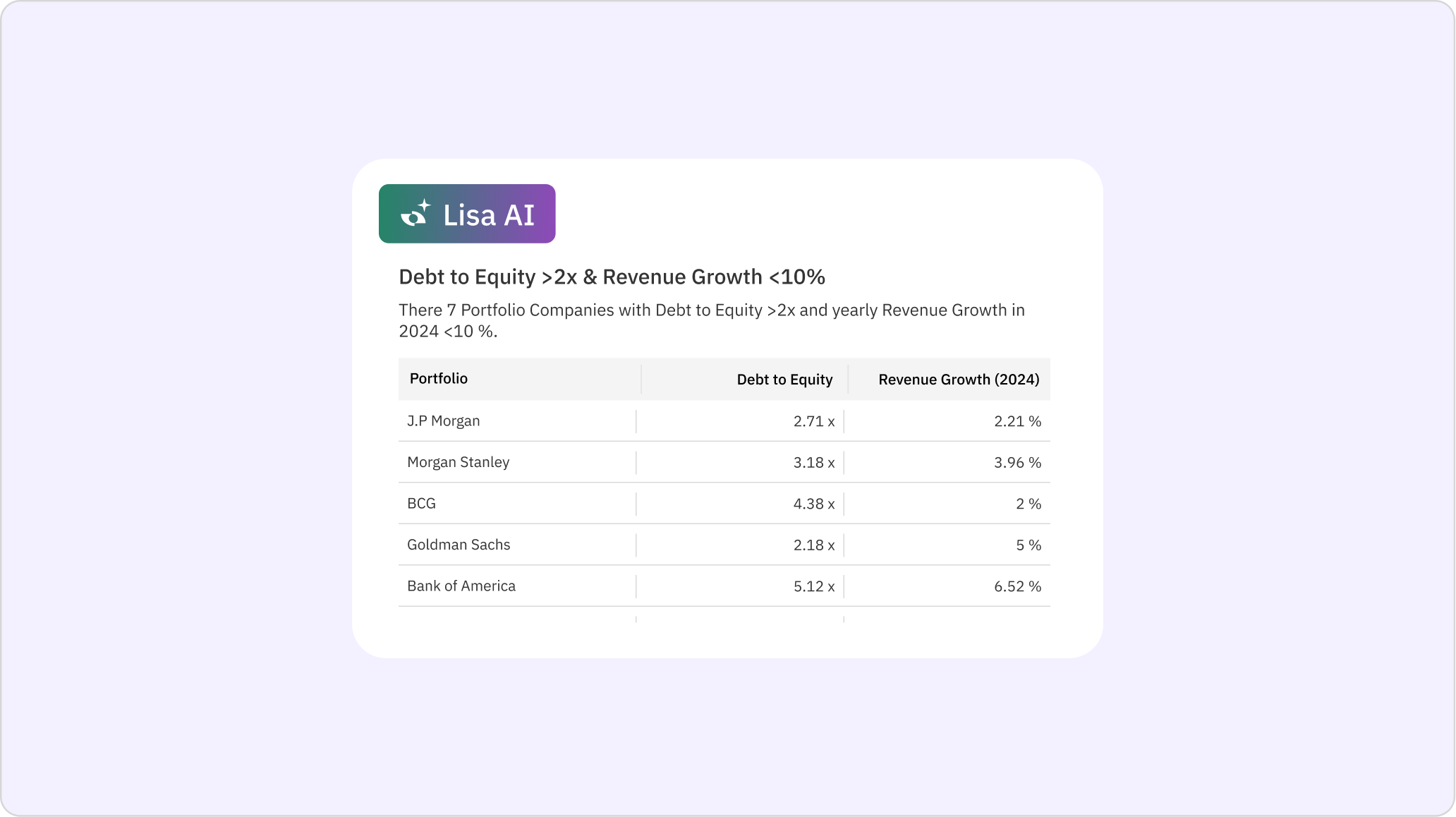The width and height of the screenshot is (1456, 817).
Task: Click the 2.21 % revenue growth value
Action: coord(1017,421)
